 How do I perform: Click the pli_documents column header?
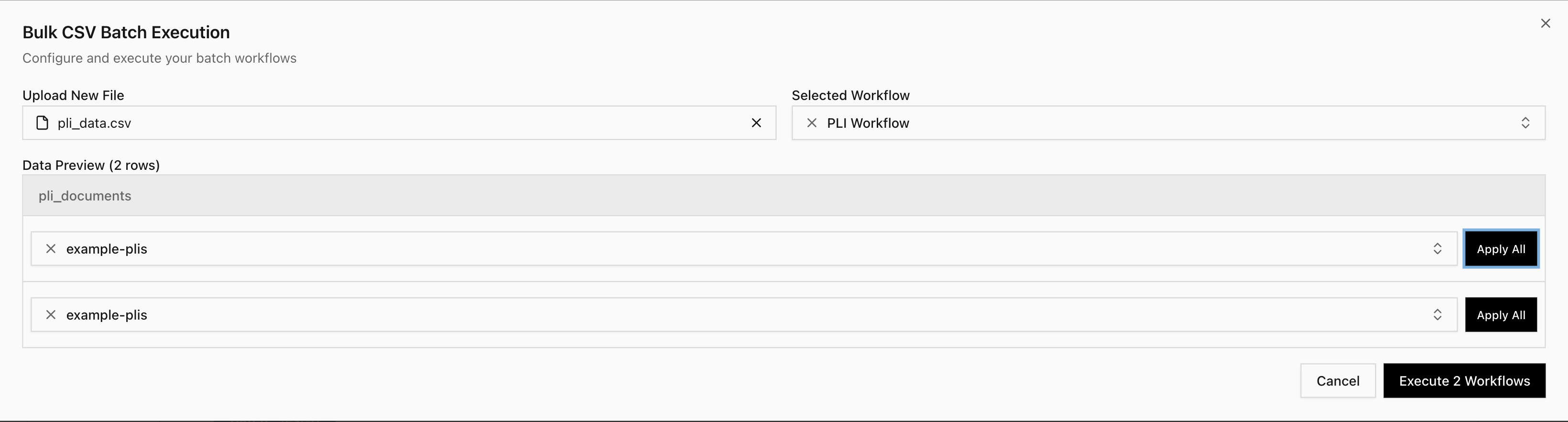coord(85,196)
